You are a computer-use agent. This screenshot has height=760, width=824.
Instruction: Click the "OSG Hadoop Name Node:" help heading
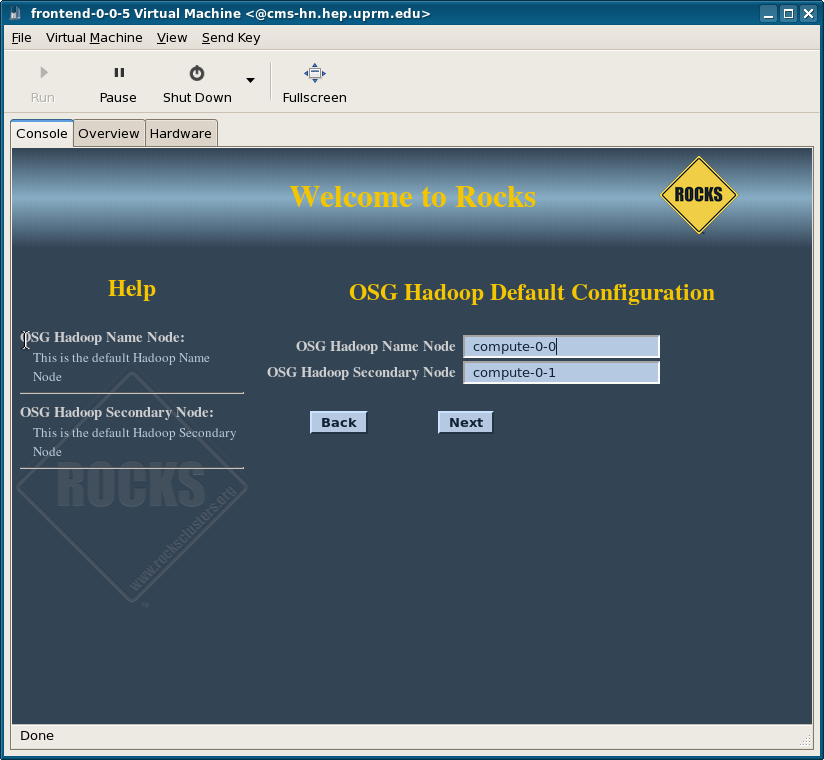point(102,337)
